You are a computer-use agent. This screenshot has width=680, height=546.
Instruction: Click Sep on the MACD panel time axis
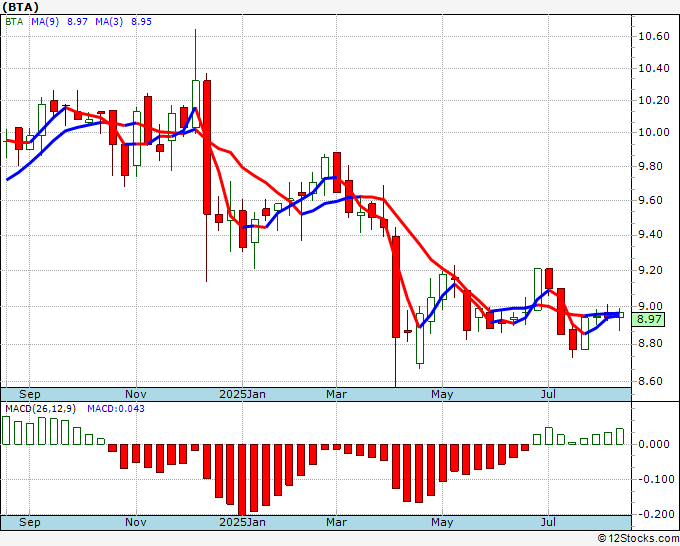click(29, 522)
